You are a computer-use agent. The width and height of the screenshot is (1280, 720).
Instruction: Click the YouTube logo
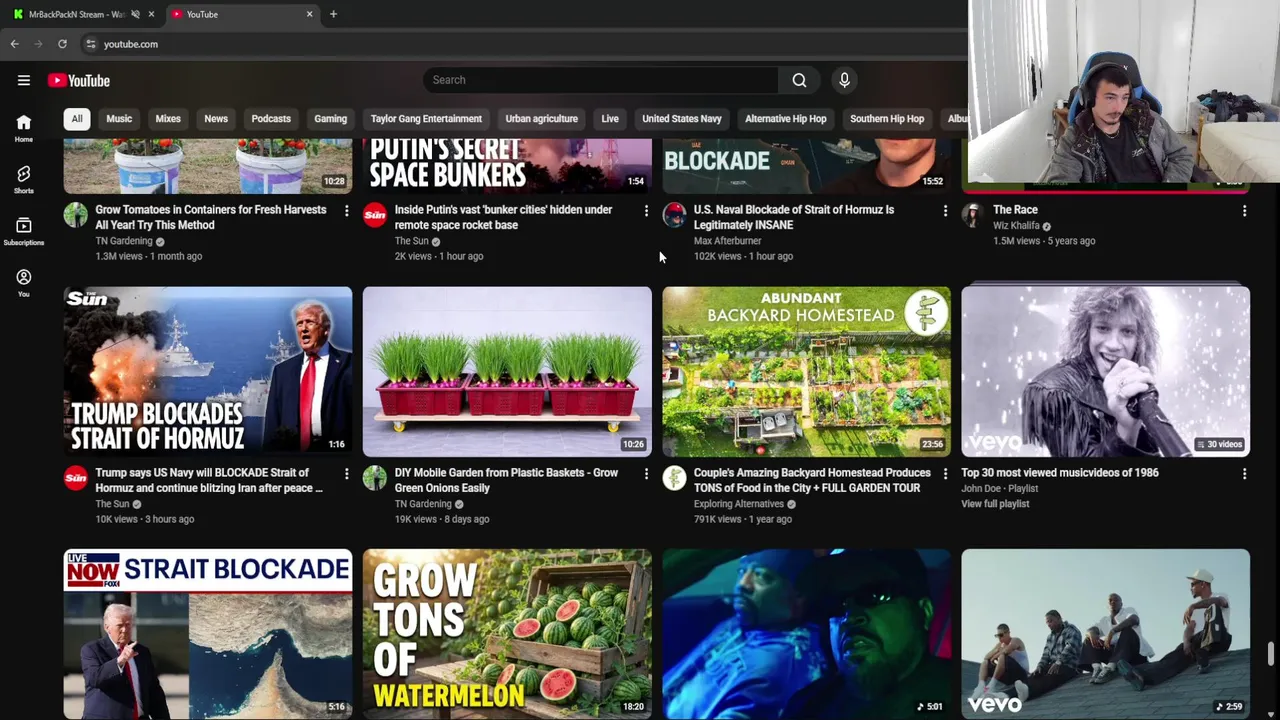(x=79, y=80)
